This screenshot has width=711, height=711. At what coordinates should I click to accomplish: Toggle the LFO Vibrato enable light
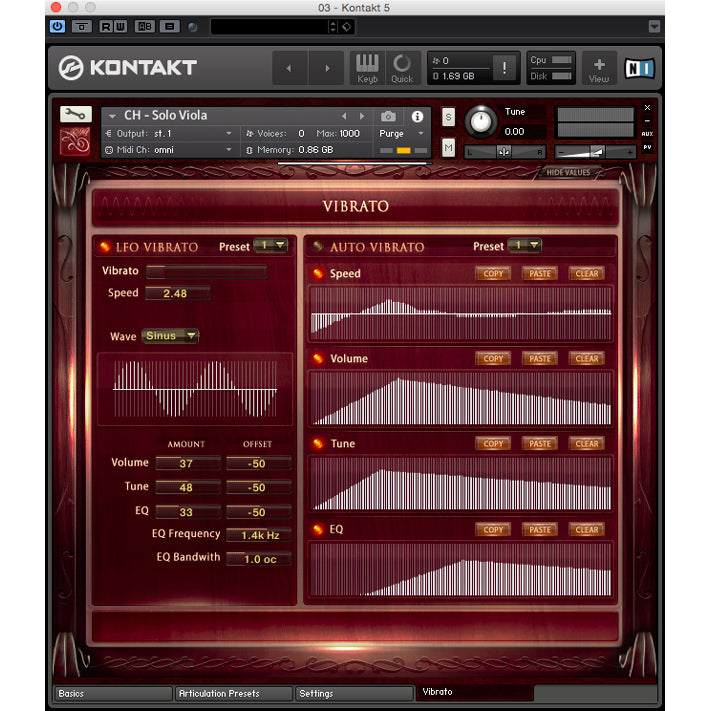point(104,247)
